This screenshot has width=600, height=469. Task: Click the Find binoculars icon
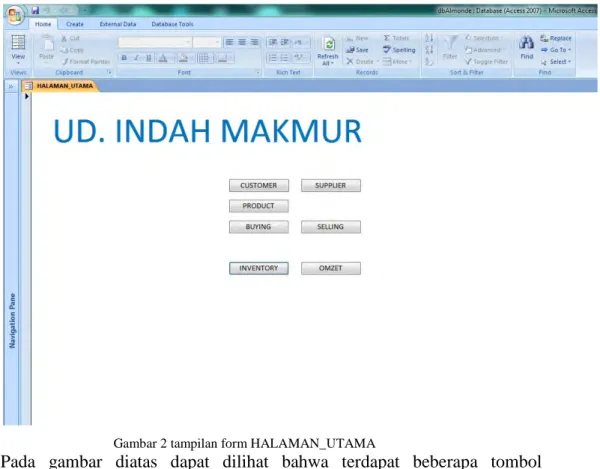[527, 43]
